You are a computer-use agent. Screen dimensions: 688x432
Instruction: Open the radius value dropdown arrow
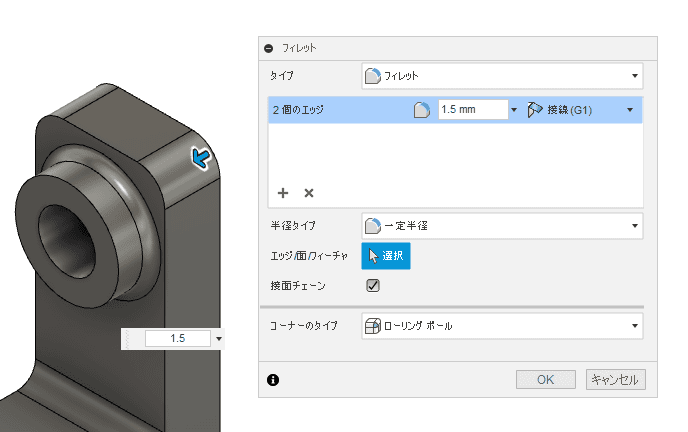tap(514, 110)
